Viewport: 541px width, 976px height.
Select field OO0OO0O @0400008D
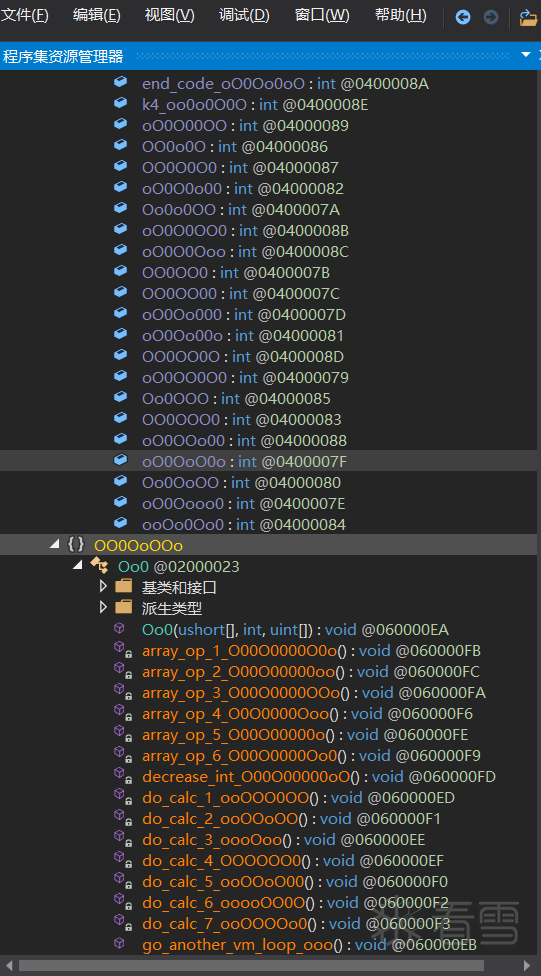[x=243, y=357]
